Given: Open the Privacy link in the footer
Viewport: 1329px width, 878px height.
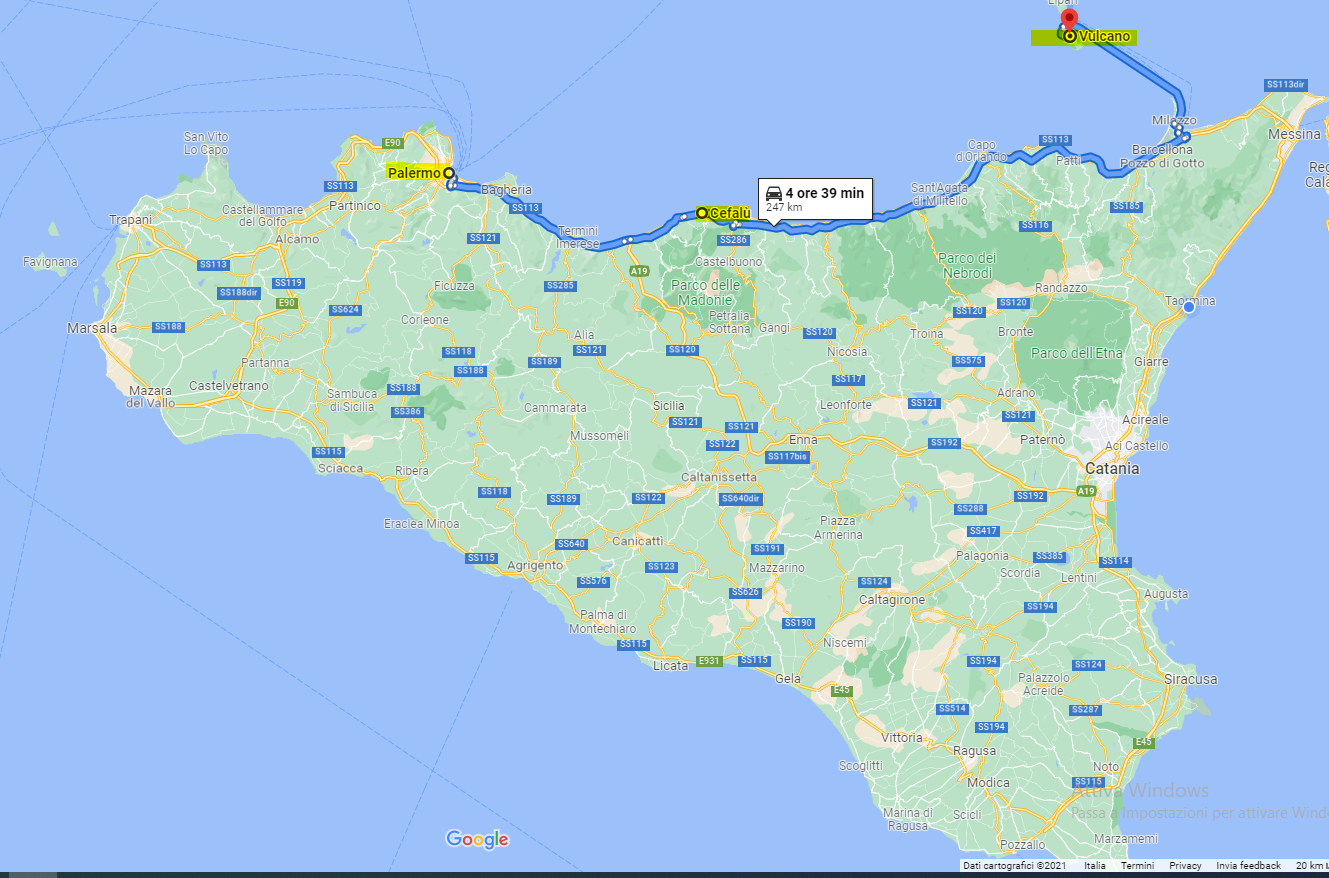Looking at the screenshot, I should 1185,866.
